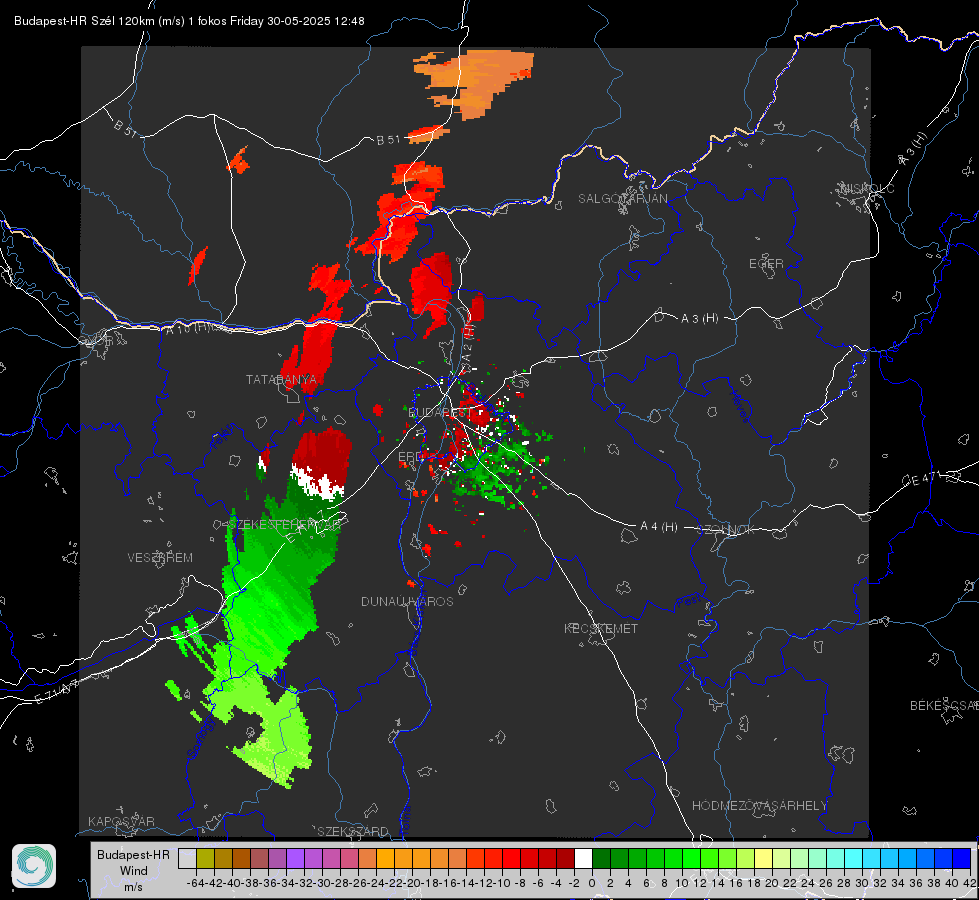Select the cyan swatch between 28 and 30
Image resolution: width=979 pixels, height=900 pixels.
coord(854,858)
